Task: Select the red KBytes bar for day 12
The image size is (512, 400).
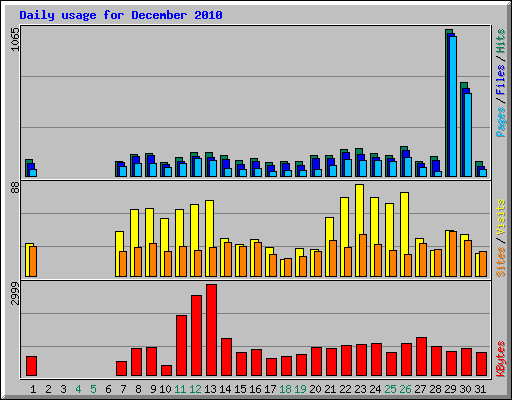Action: (196, 336)
